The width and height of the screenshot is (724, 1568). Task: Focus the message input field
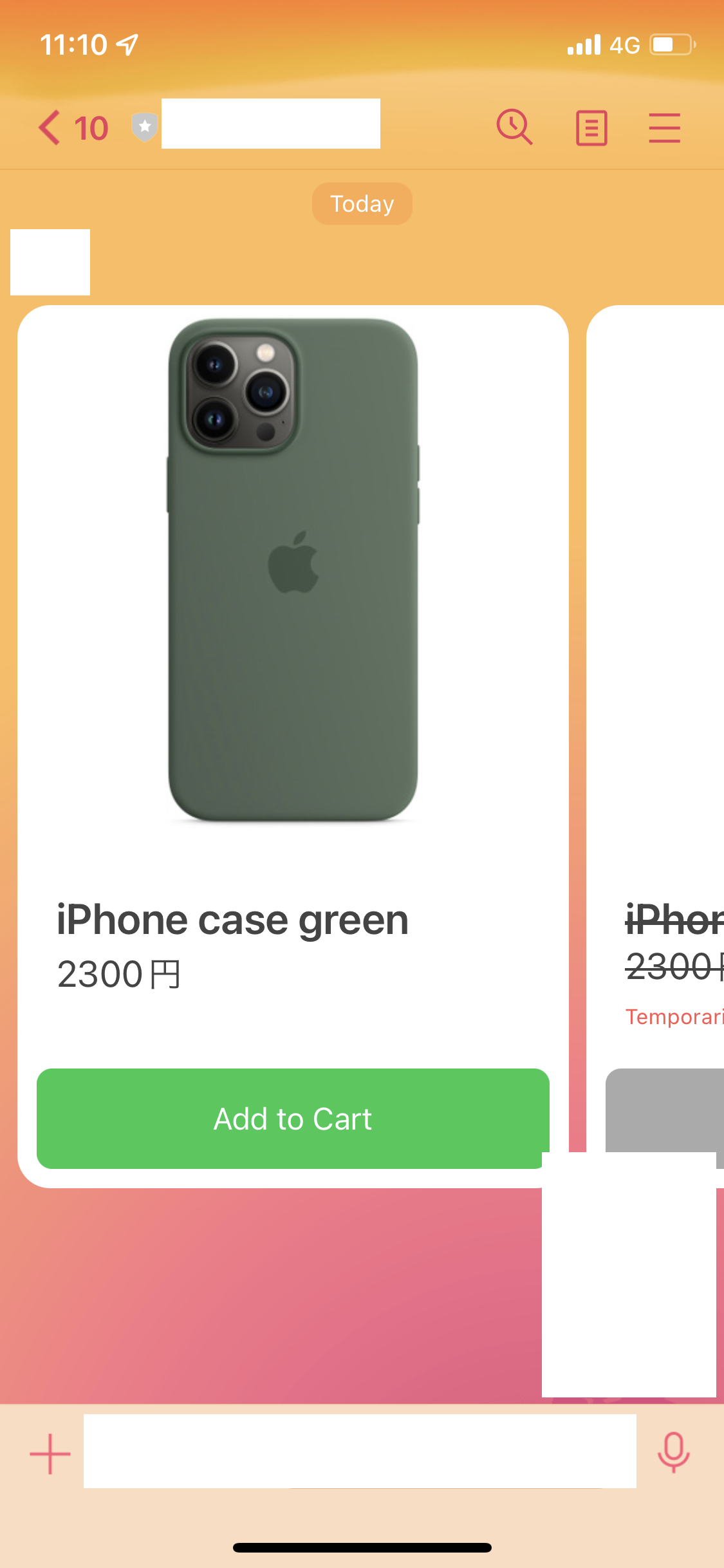(360, 1451)
